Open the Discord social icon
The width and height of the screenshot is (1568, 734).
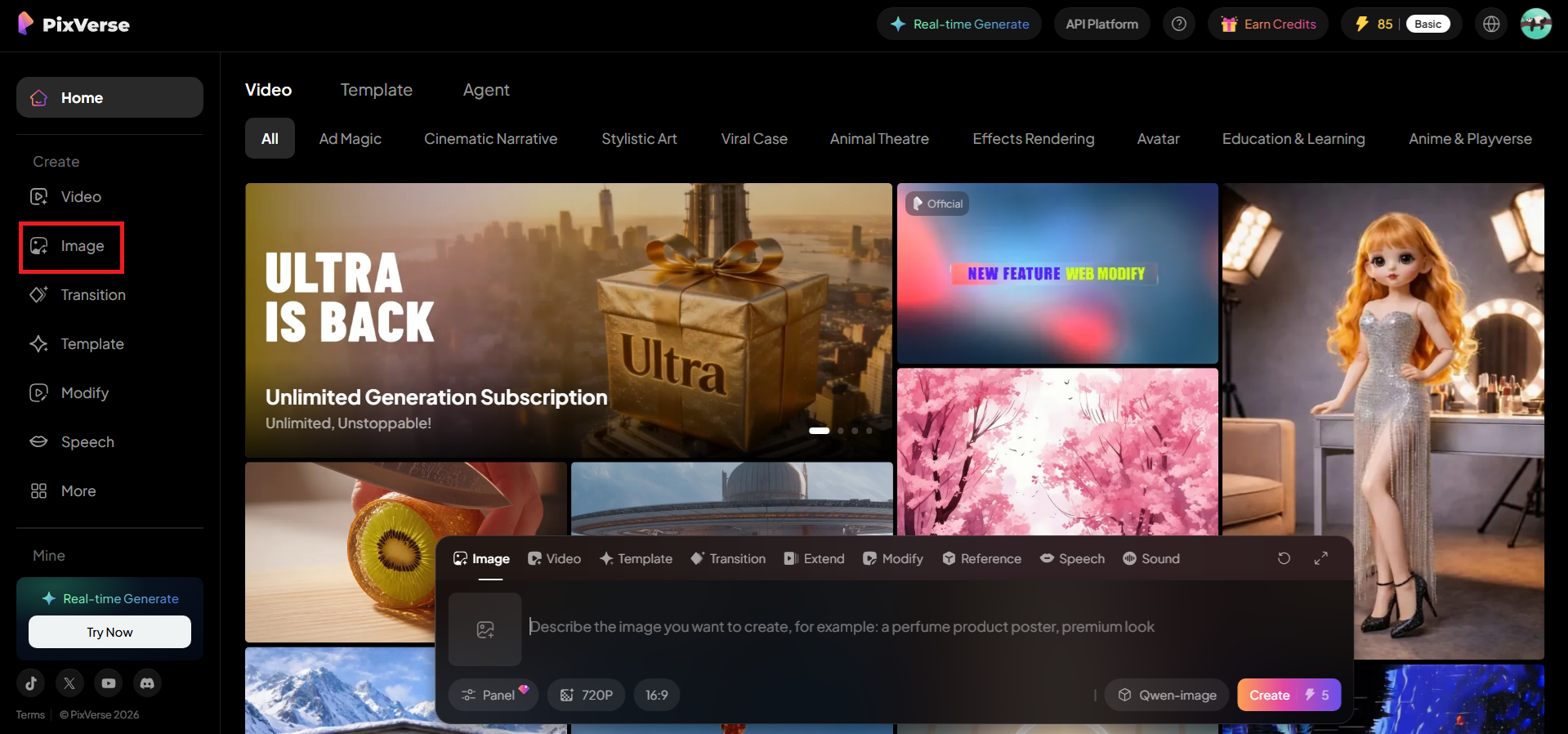click(x=148, y=683)
